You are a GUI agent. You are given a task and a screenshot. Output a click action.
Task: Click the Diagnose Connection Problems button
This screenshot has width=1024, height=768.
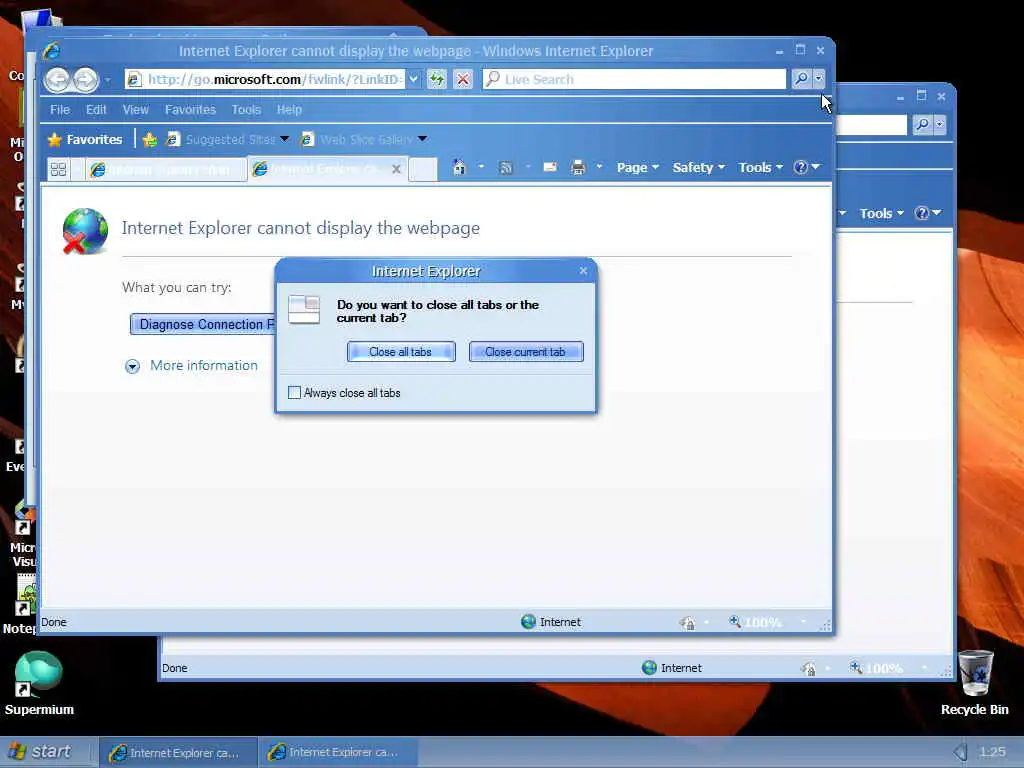(203, 325)
